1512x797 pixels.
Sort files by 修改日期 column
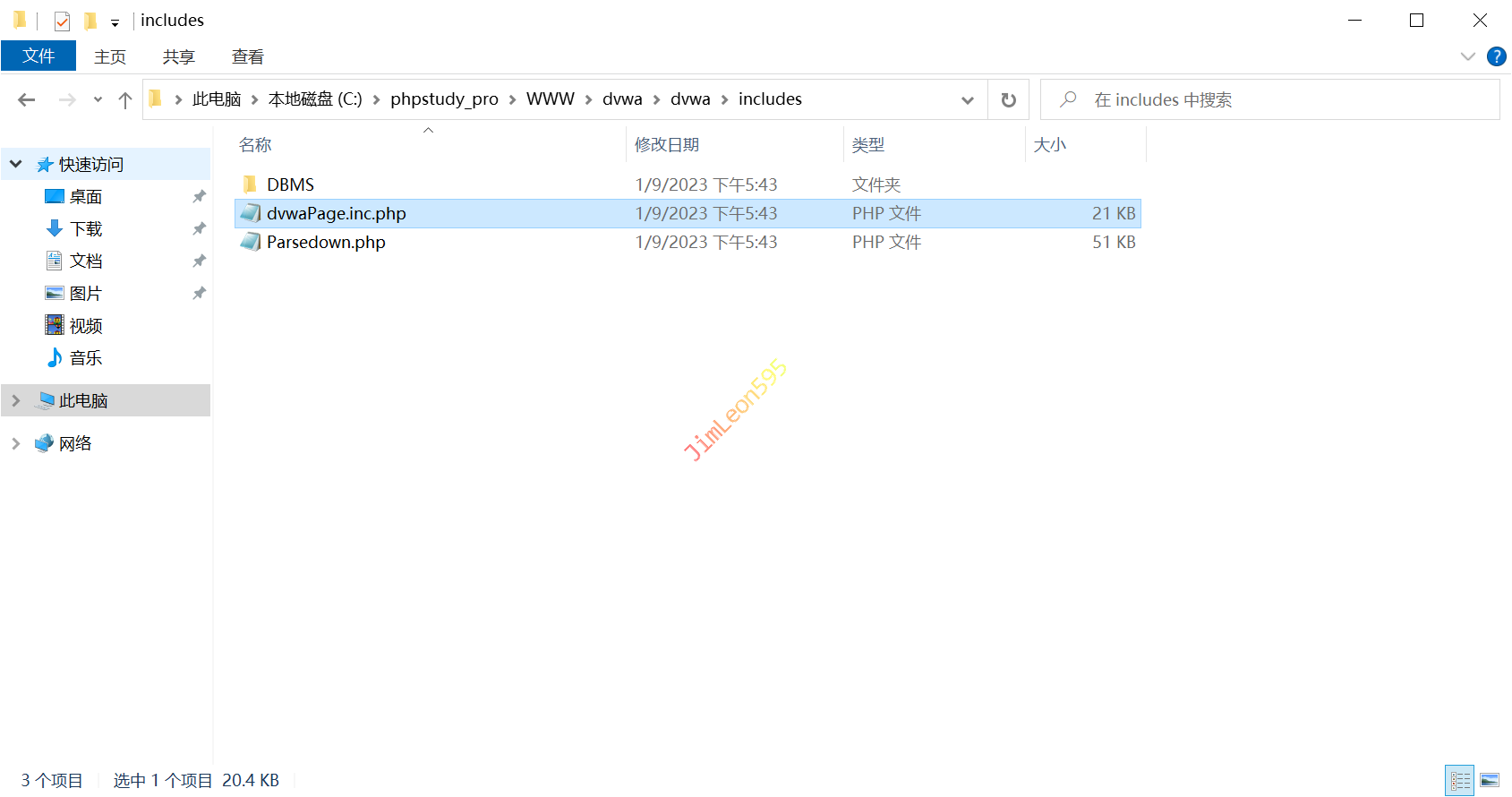coord(667,144)
